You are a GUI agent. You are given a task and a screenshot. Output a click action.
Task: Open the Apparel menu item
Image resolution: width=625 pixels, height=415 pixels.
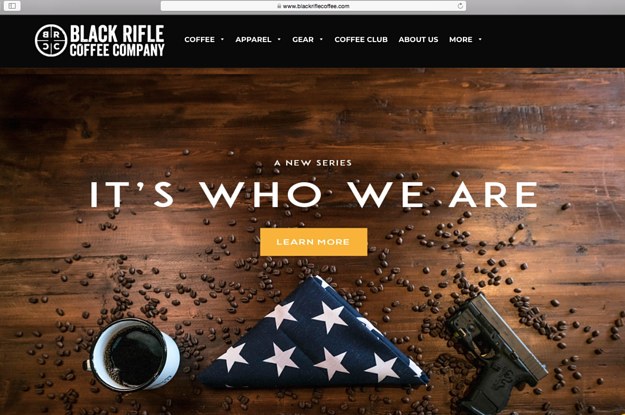[253, 39]
